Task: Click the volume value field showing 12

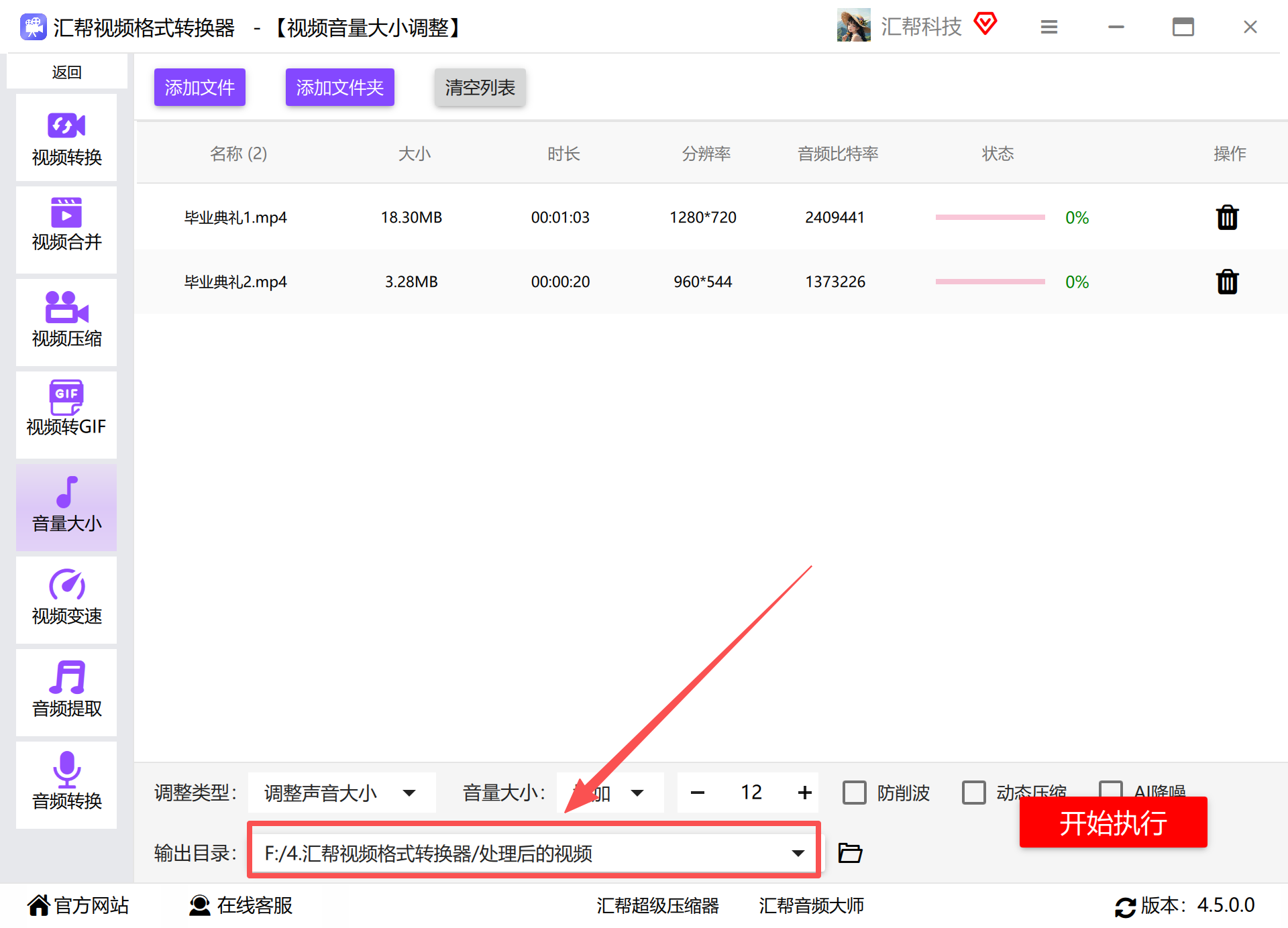Action: pos(751,793)
